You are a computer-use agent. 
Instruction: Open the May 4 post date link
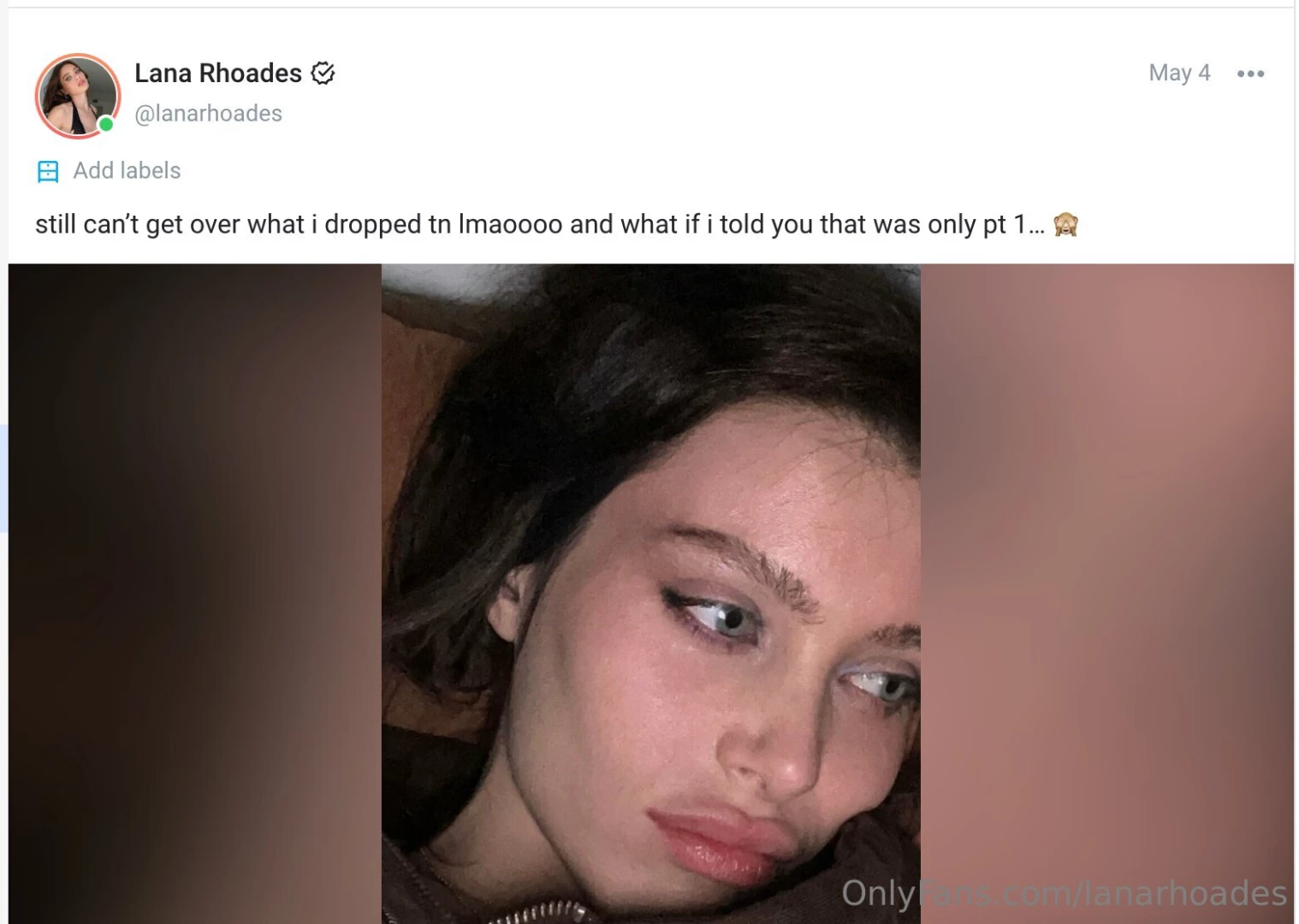click(x=1179, y=73)
